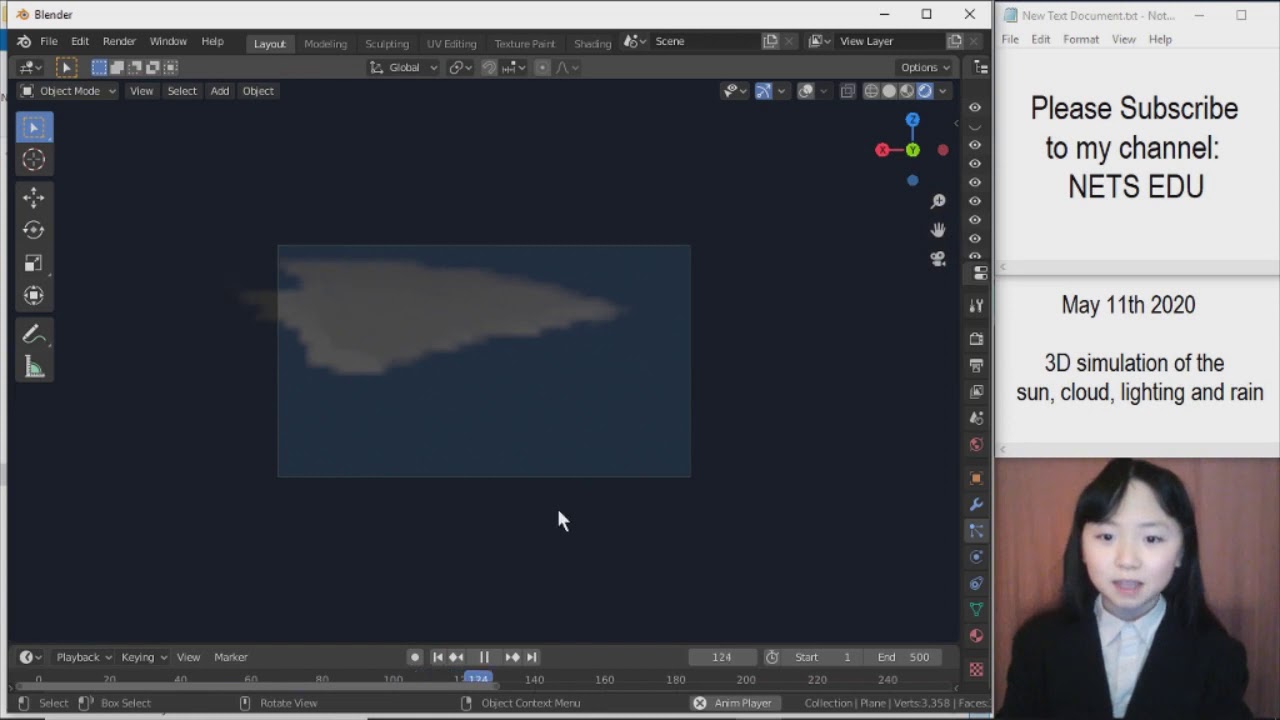The image size is (1280, 720).
Task: Click frame 124 playhead on timeline
Action: [479, 679]
